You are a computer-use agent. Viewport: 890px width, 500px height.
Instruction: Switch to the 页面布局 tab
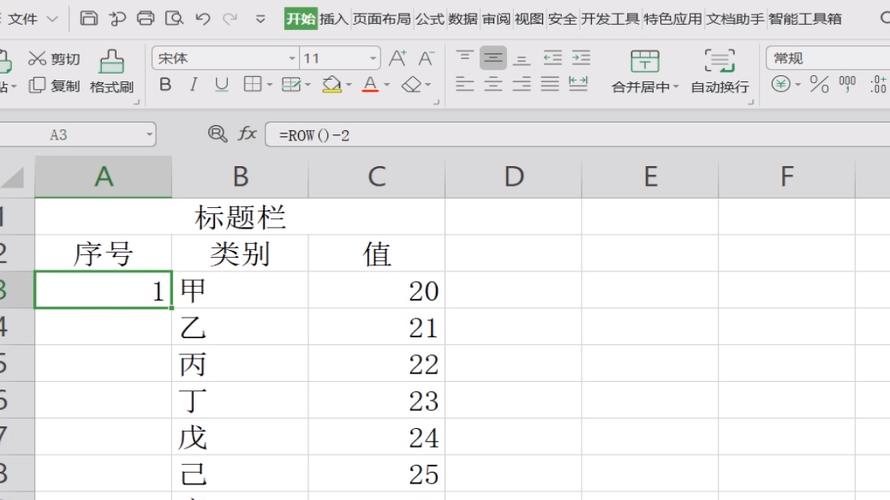click(381, 19)
